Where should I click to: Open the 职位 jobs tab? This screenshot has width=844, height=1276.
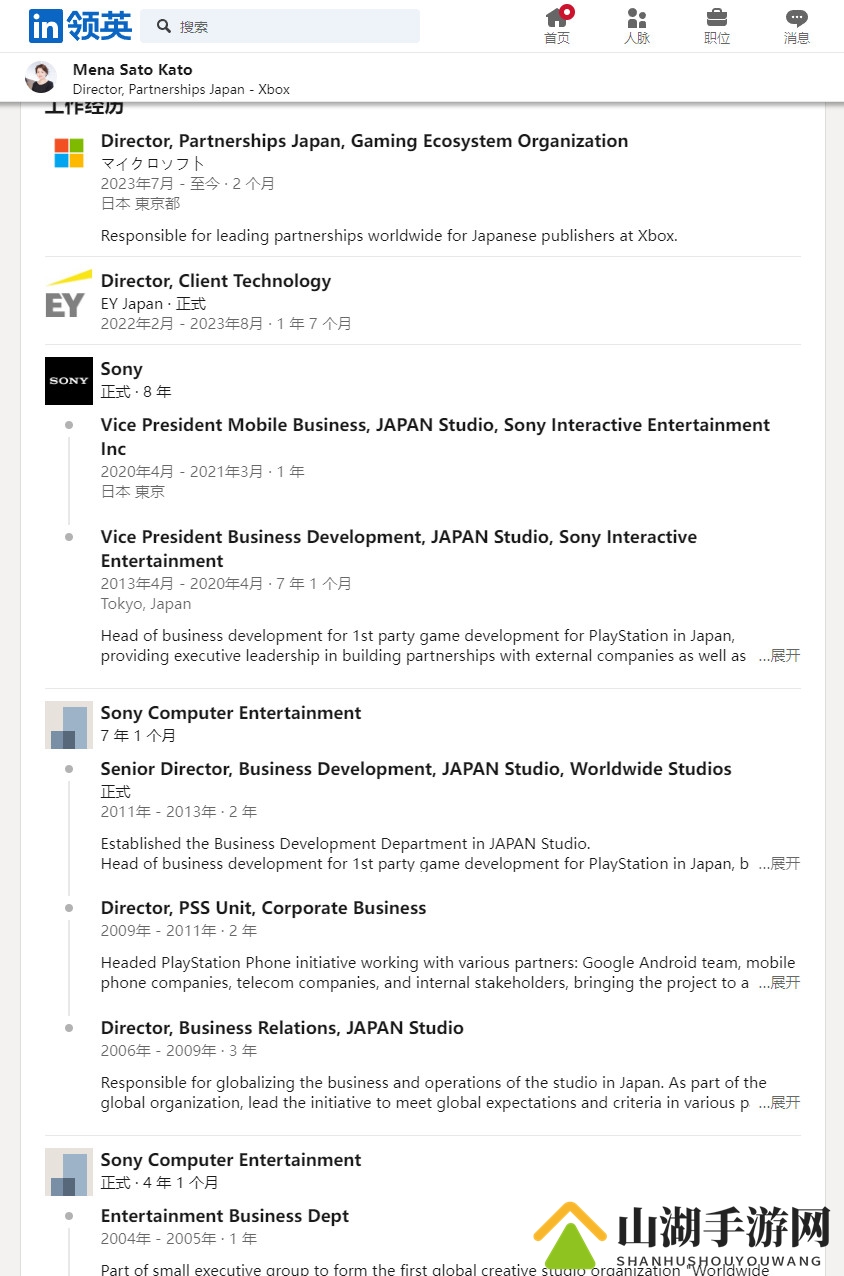tap(717, 26)
